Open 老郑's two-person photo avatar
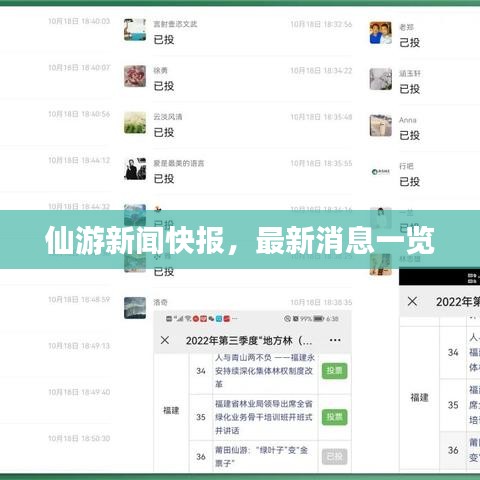This screenshot has width=480, height=480. tap(381, 33)
